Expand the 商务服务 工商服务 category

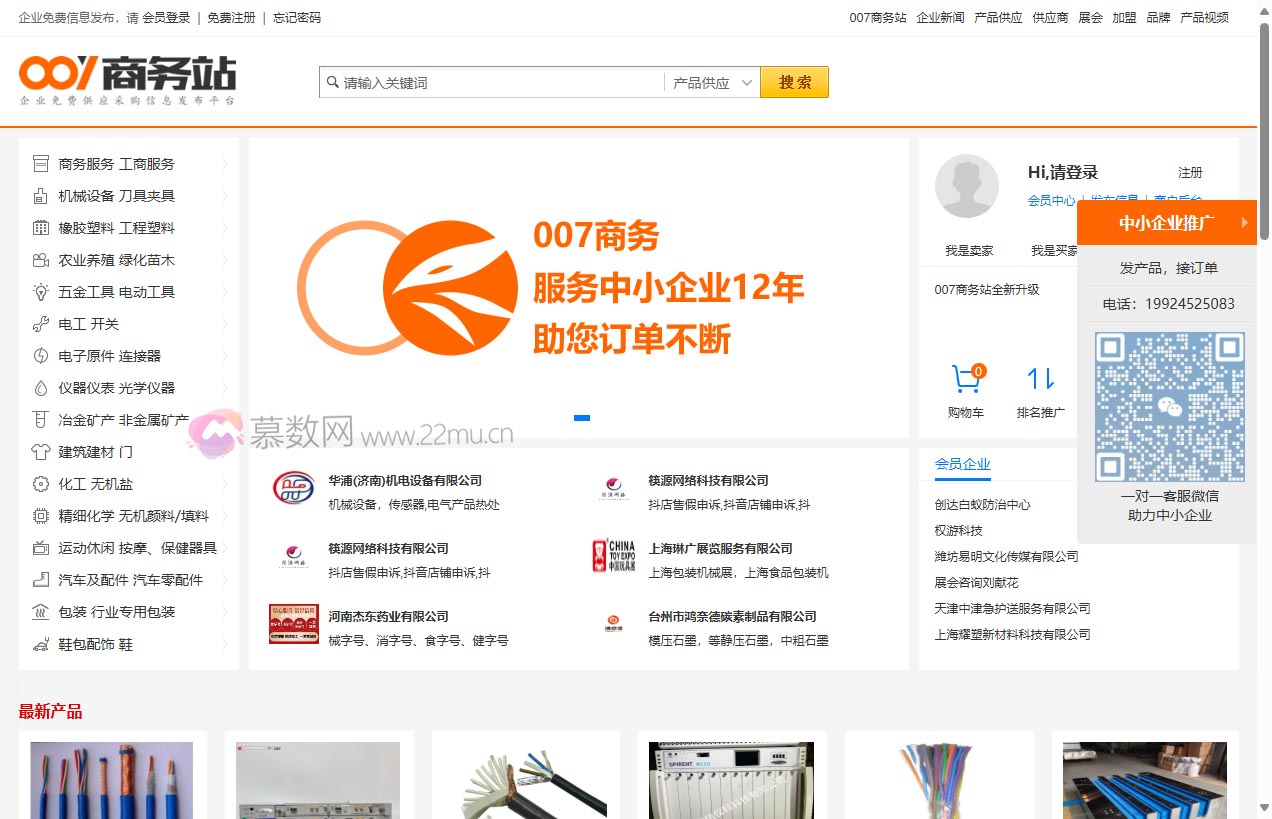coord(225,164)
